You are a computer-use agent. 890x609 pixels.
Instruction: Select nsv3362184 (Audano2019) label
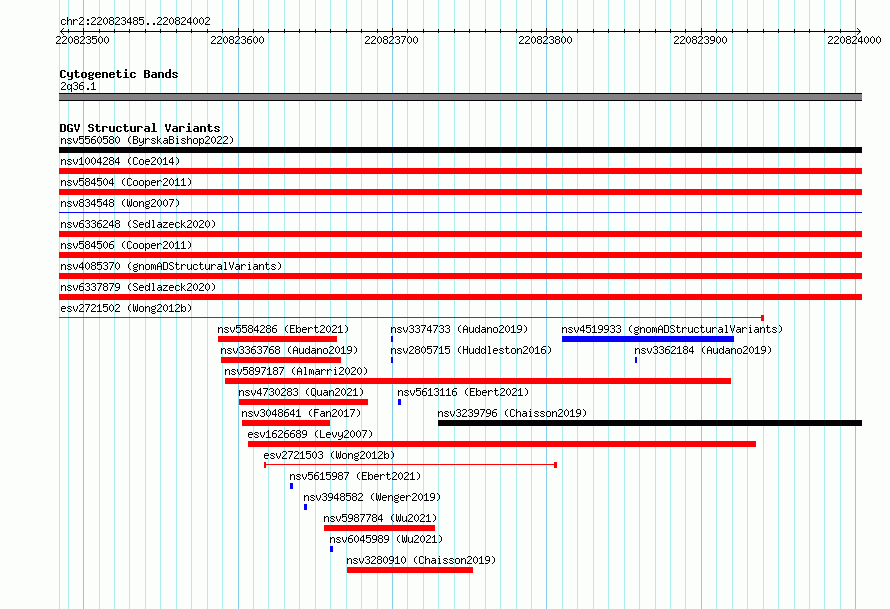[x=703, y=350]
